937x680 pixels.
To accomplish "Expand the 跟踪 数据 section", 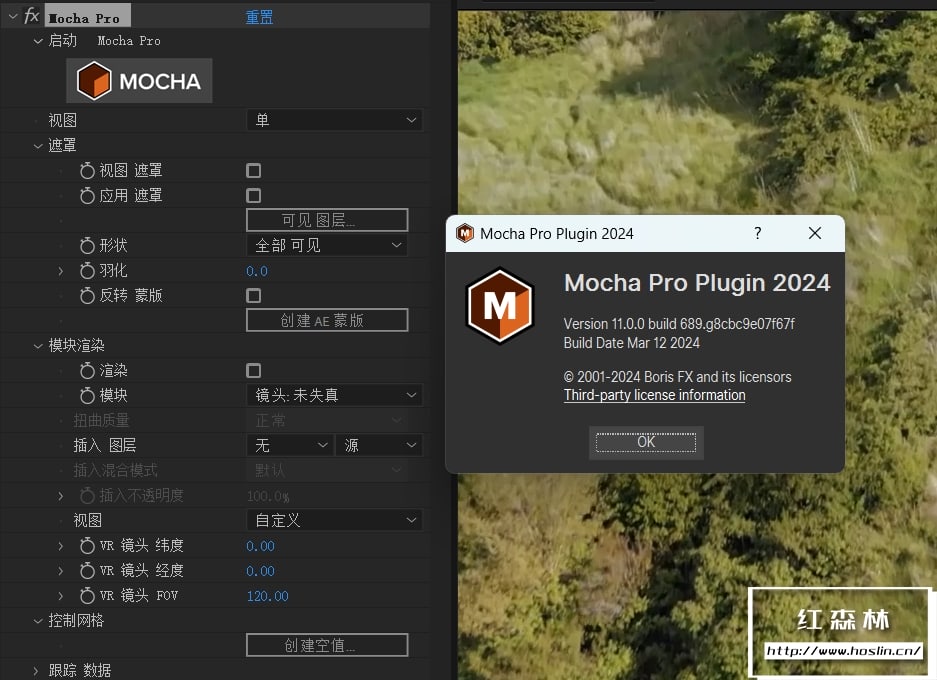I will click(36, 670).
